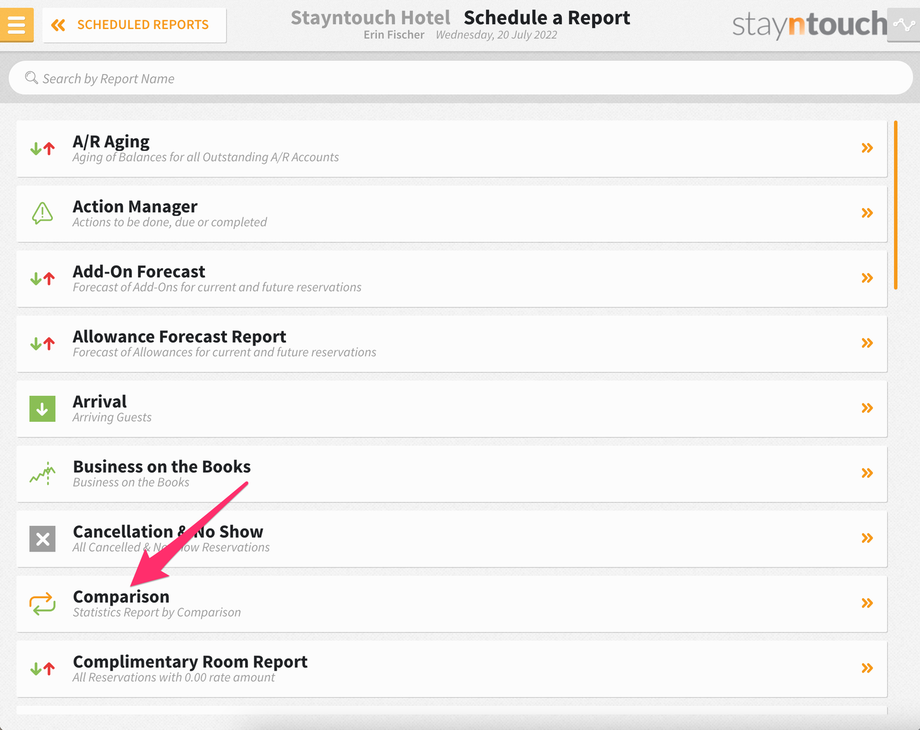Click the stayntouch logo
Image resolution: width=920 pixels, height=730 pixels.
810,25
